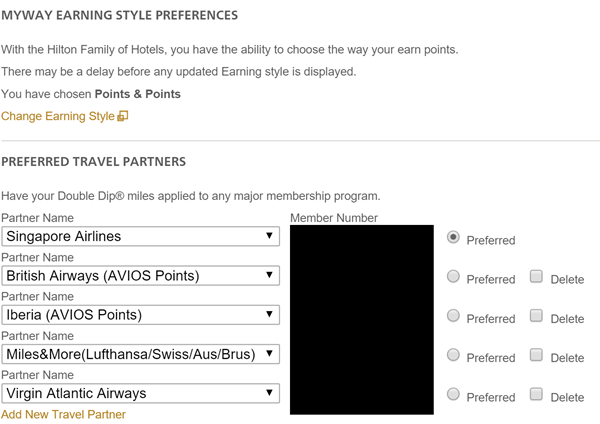This screenshot has width=600, height=424.
Task: Select Preferred radio for Iberia
Action: [x=453, y=316]
